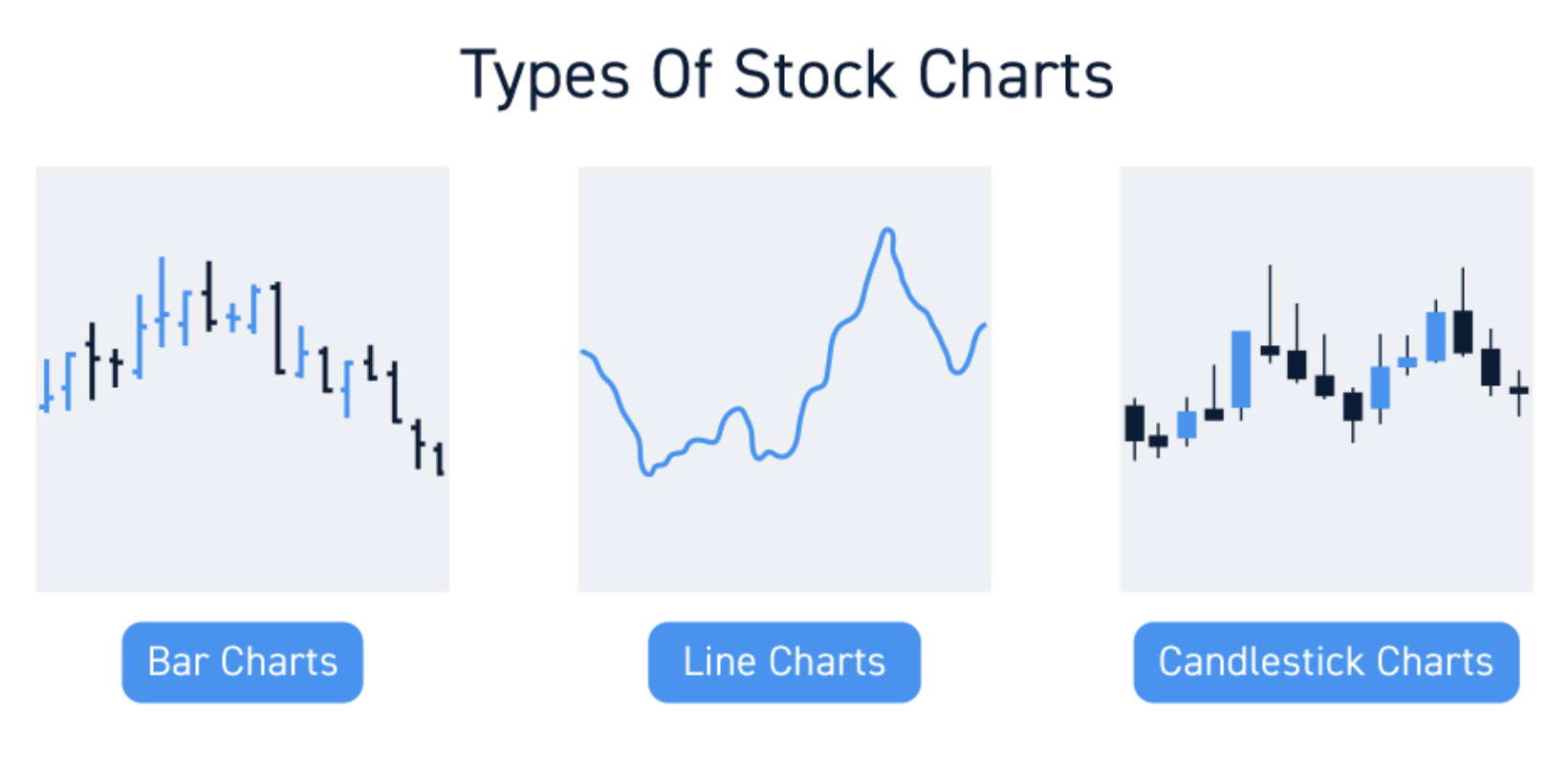Open the bar chart thumbnail image
The width and height of the screenshot is (1568, 757).
click(242, 378)
